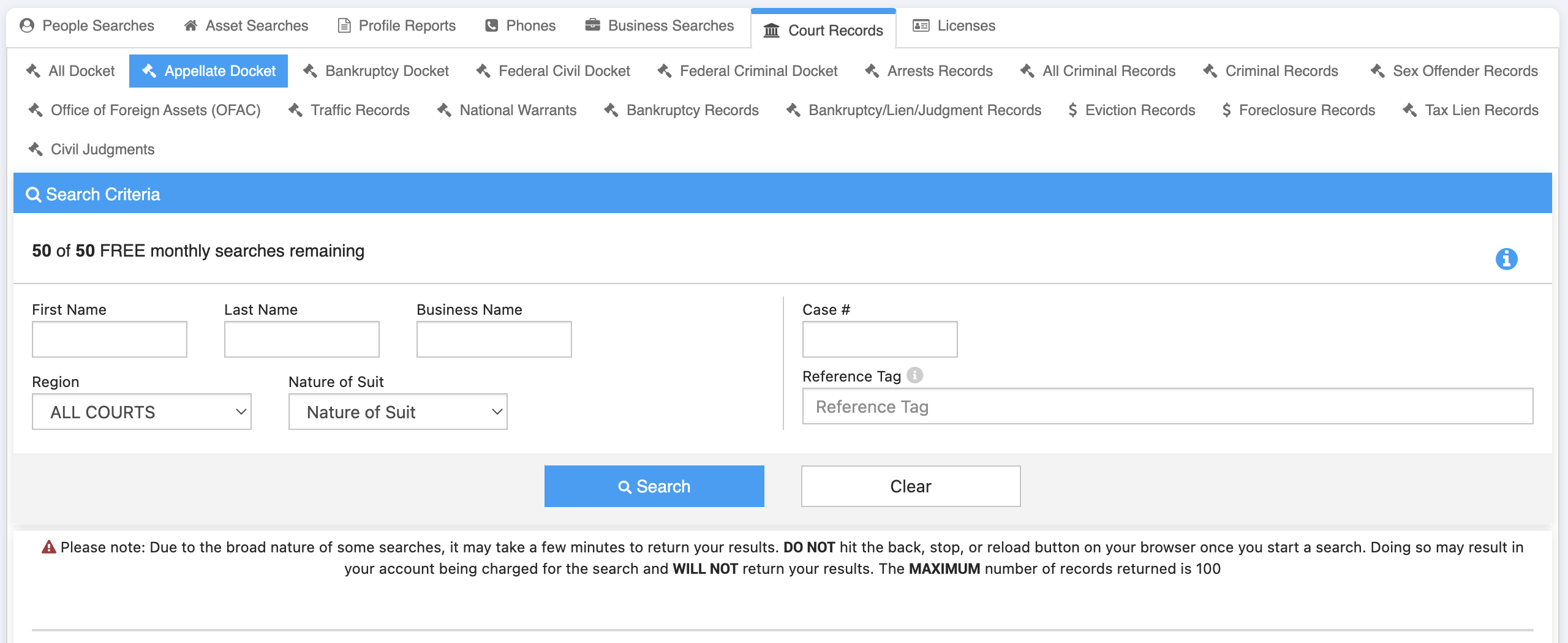Select Appellate Docket search type
The height and width of the screenshot is (643, 1568).
(208, 71)
